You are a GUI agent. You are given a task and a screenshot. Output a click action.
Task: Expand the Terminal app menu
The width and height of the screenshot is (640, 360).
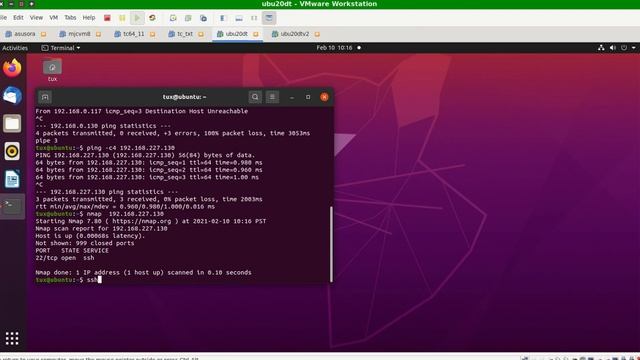tap(60, 48)
